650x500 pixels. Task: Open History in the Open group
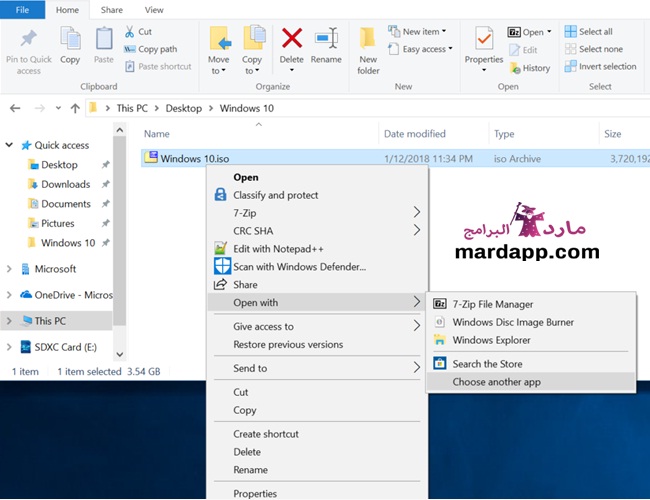pyautogui.click(x=530, y=68)
